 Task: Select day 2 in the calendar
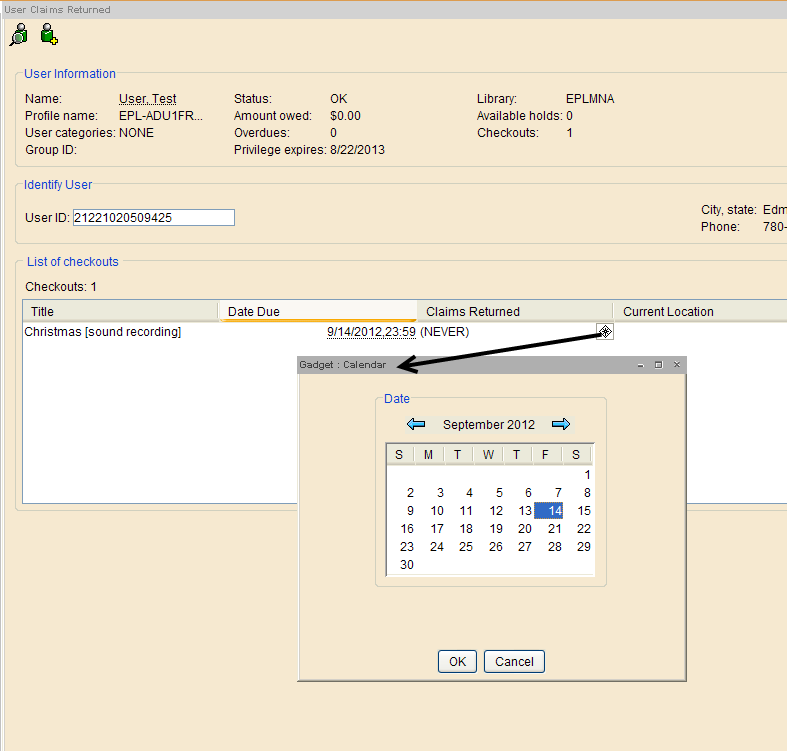pyautogui.click(x=401, y=492)
